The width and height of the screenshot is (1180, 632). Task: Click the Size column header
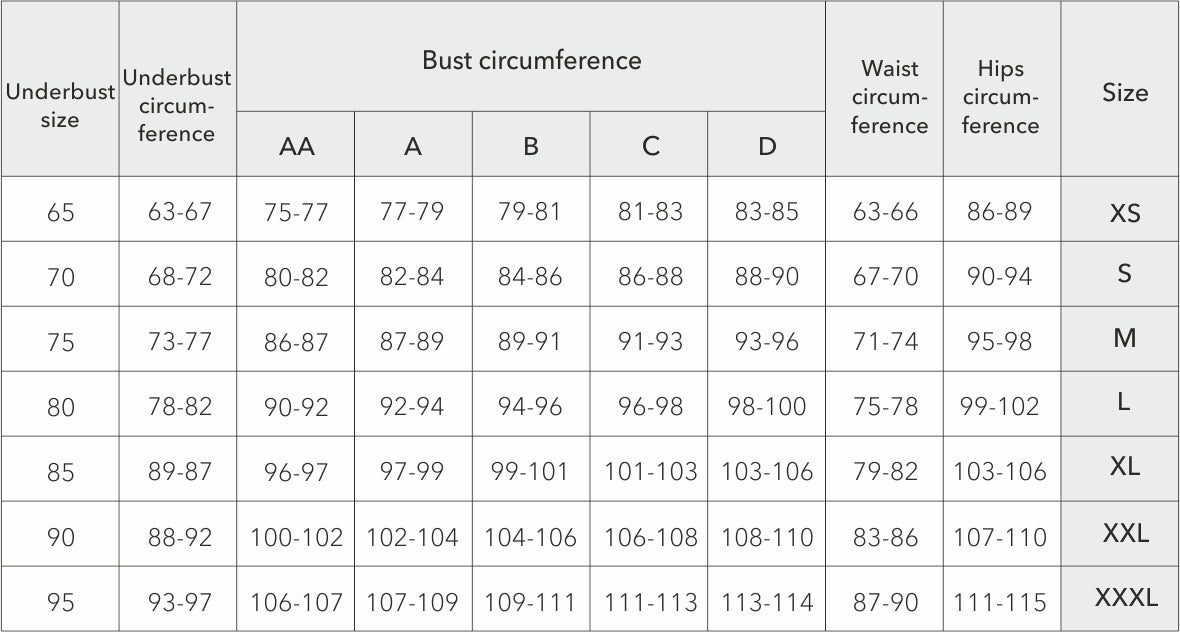click(x=1124, y=93)
